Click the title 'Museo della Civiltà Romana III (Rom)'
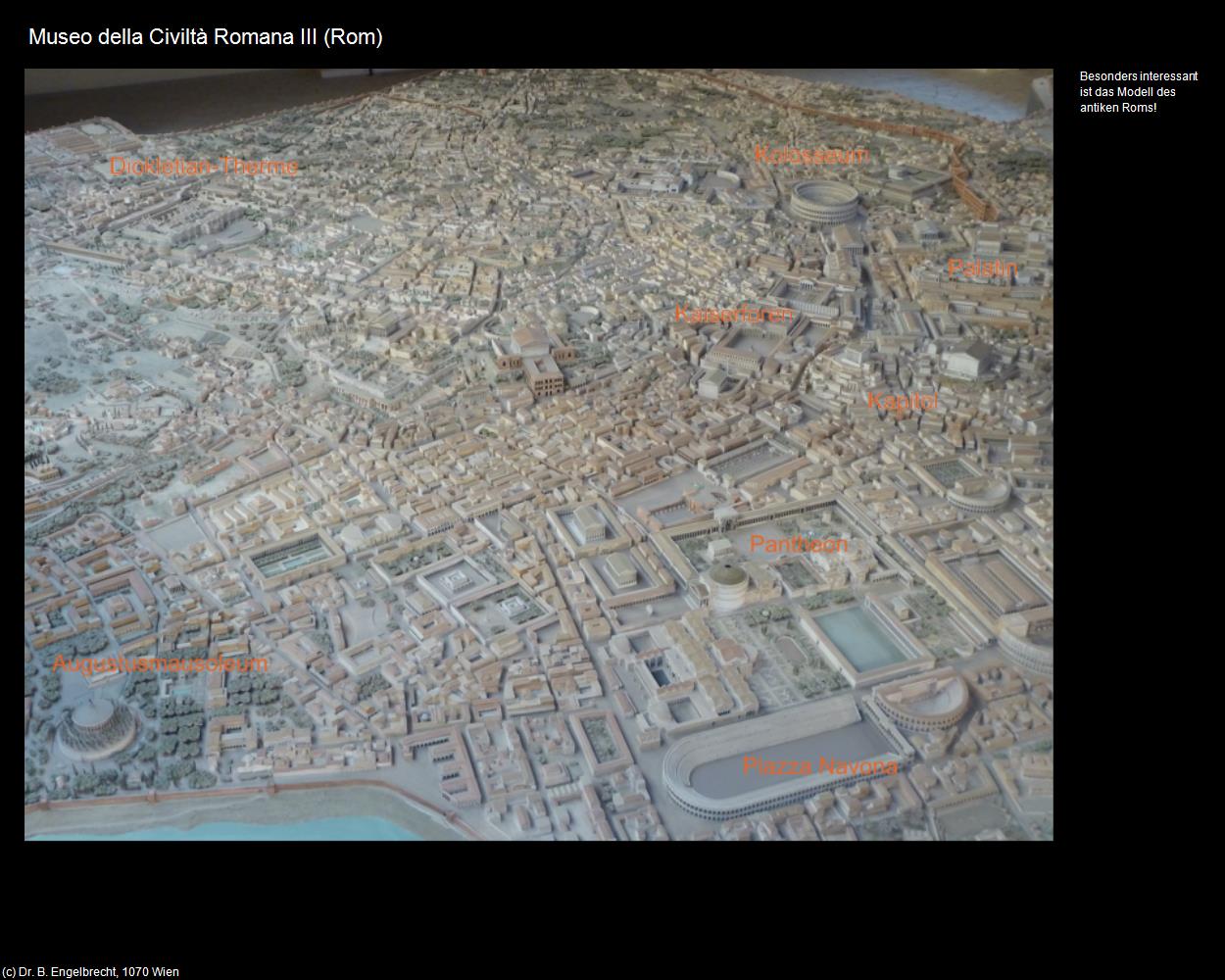 [x=206, y=37]
